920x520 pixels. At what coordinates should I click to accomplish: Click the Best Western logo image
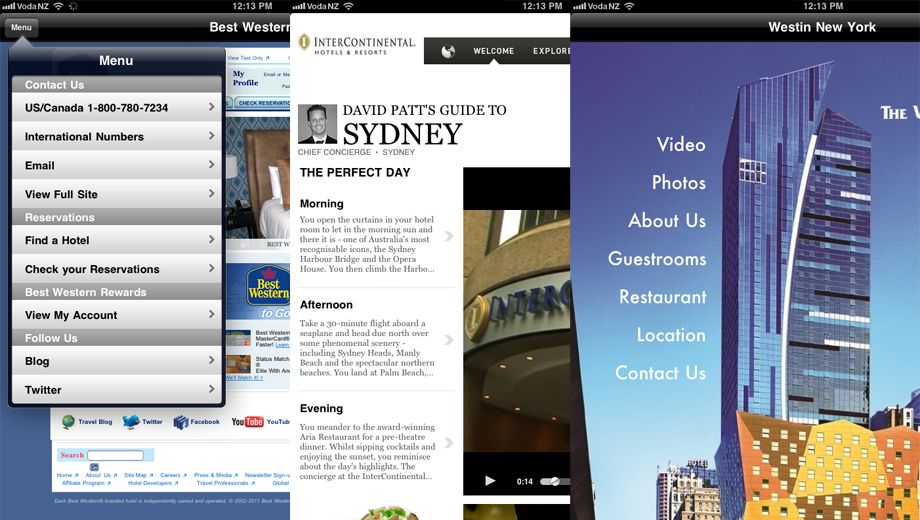pyautogui.click(x=268, y=286)
